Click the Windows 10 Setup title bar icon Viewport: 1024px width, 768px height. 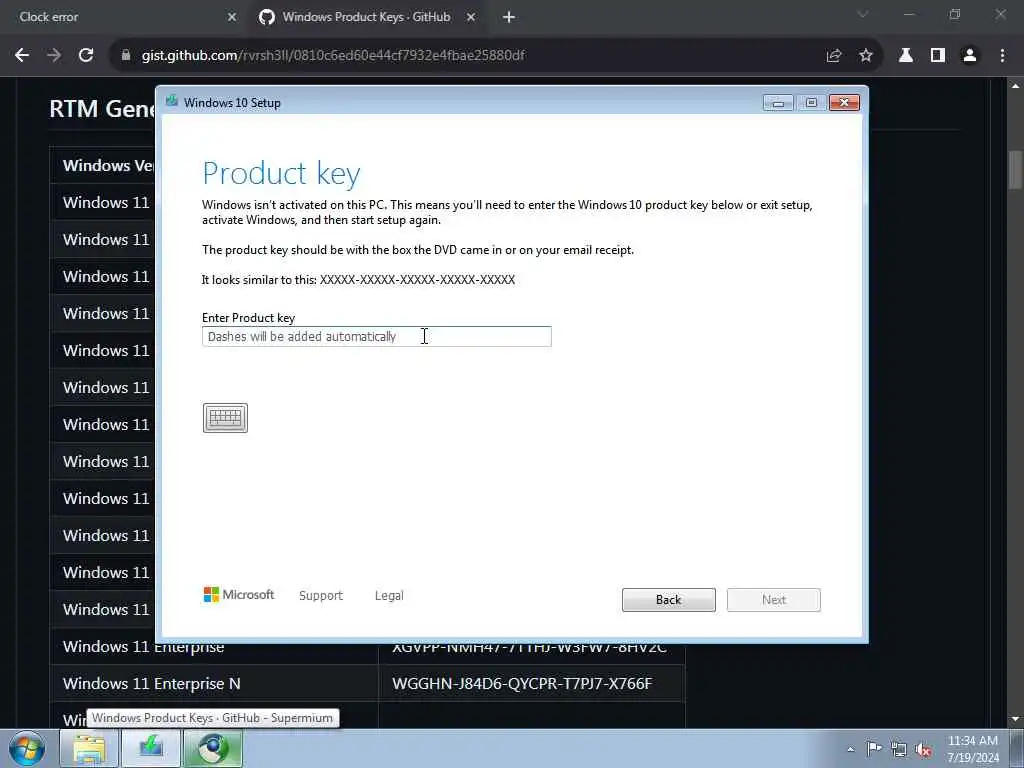pos(172,101)
